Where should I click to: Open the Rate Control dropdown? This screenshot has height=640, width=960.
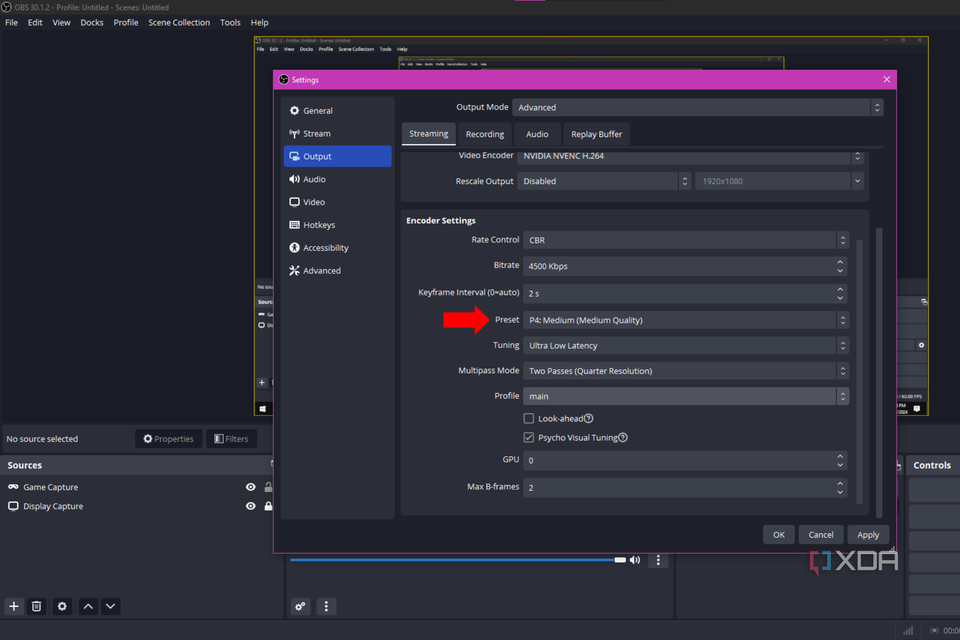pyautogui.click(x=682, y=240)
